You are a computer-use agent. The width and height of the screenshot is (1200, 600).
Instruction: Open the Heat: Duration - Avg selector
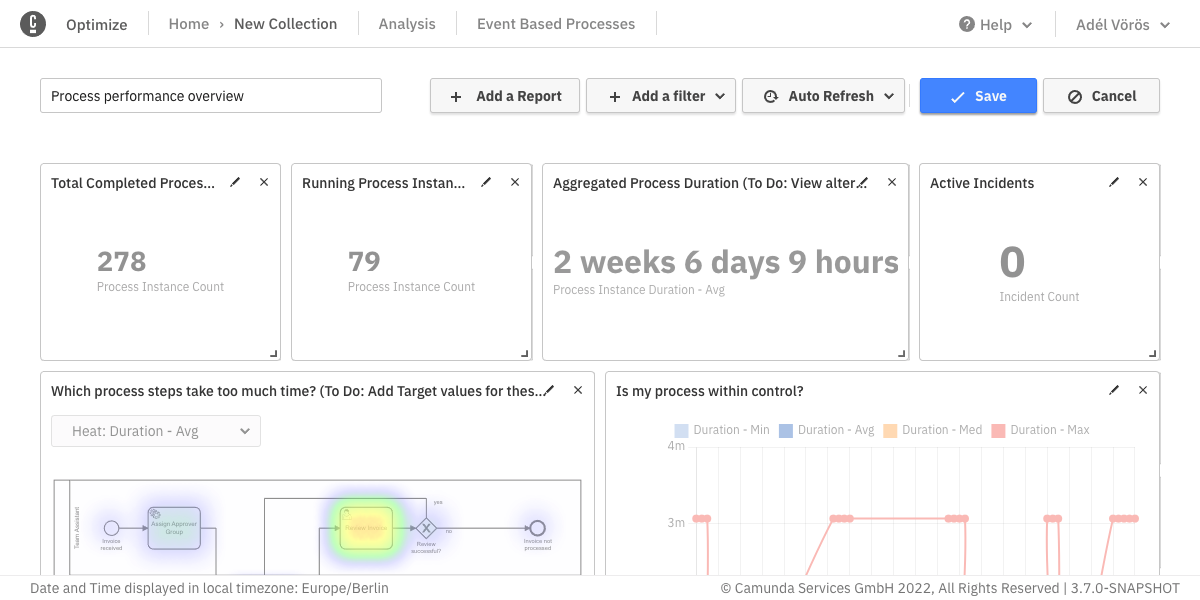coord(156,431)
